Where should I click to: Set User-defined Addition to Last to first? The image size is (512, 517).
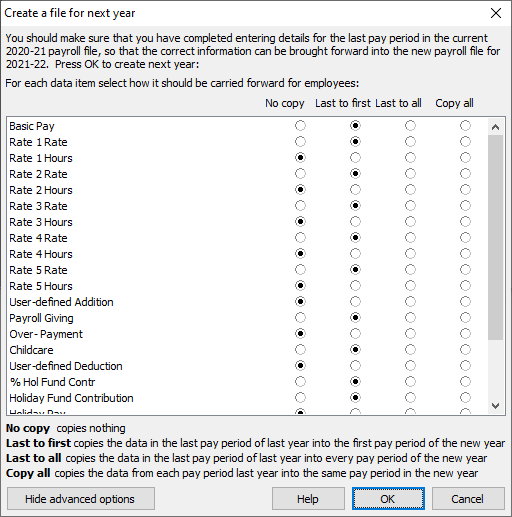tap(355, 302)
